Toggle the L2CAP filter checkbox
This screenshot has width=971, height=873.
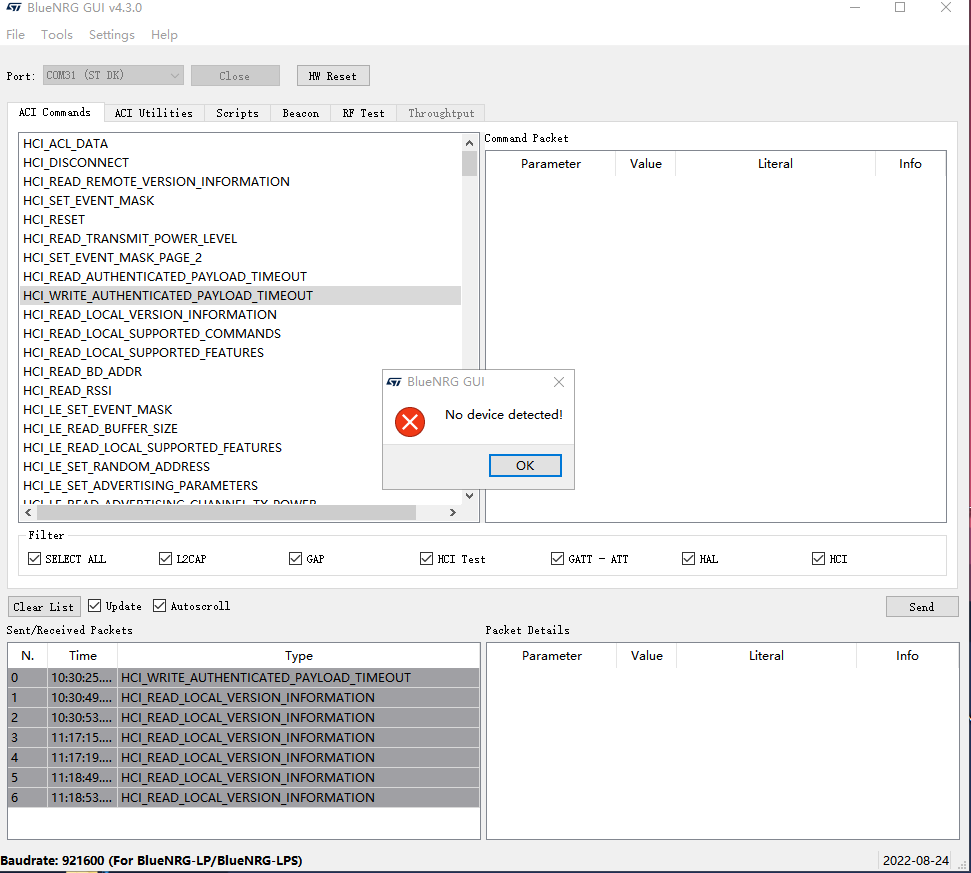point(165,559)
